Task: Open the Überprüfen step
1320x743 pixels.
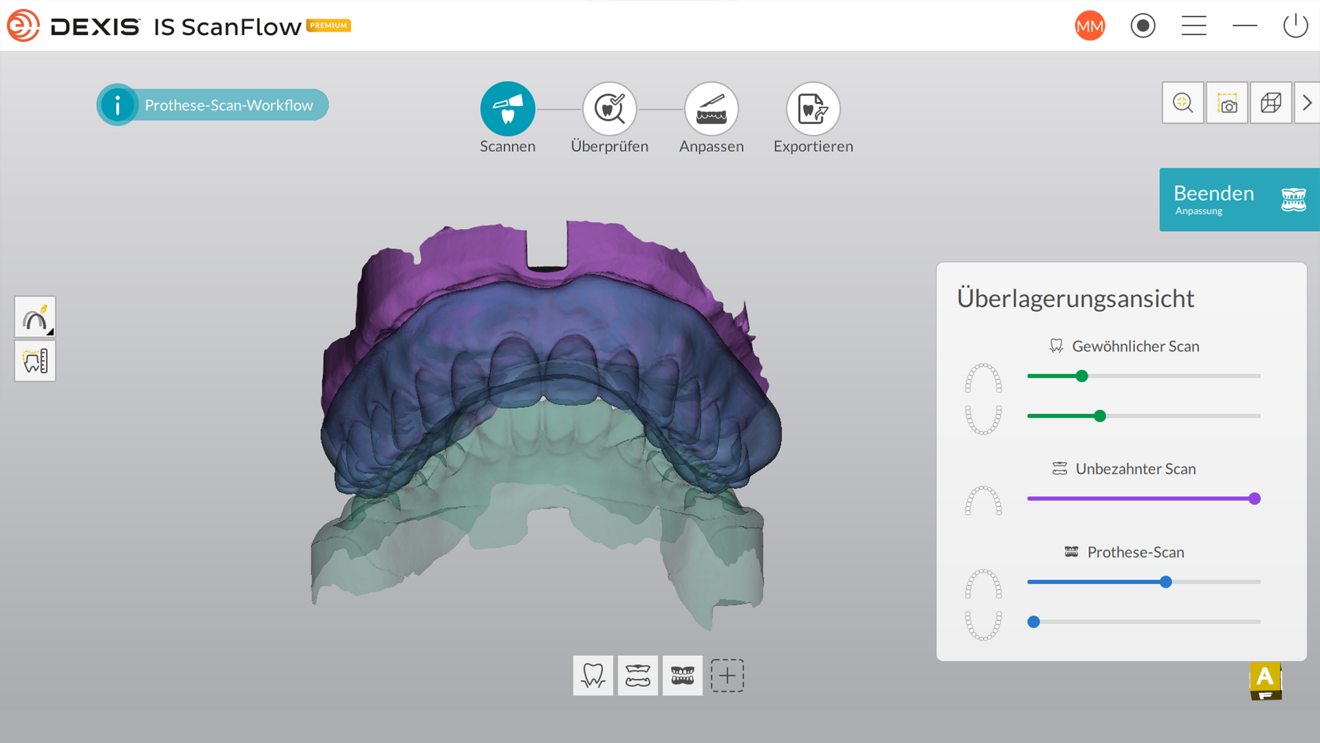Action: [609, 109]
